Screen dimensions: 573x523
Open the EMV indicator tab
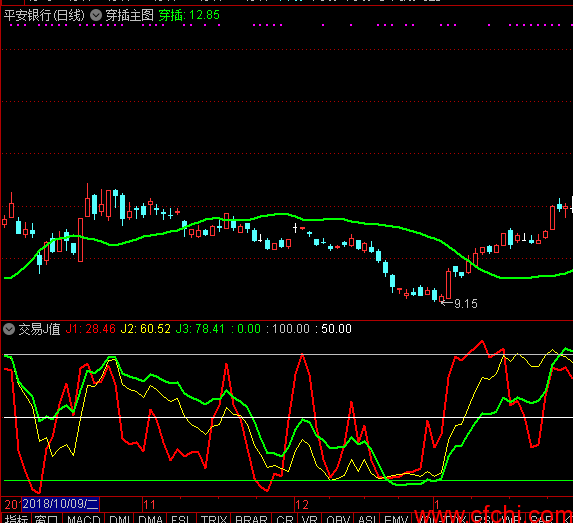(x=396, y=519)
